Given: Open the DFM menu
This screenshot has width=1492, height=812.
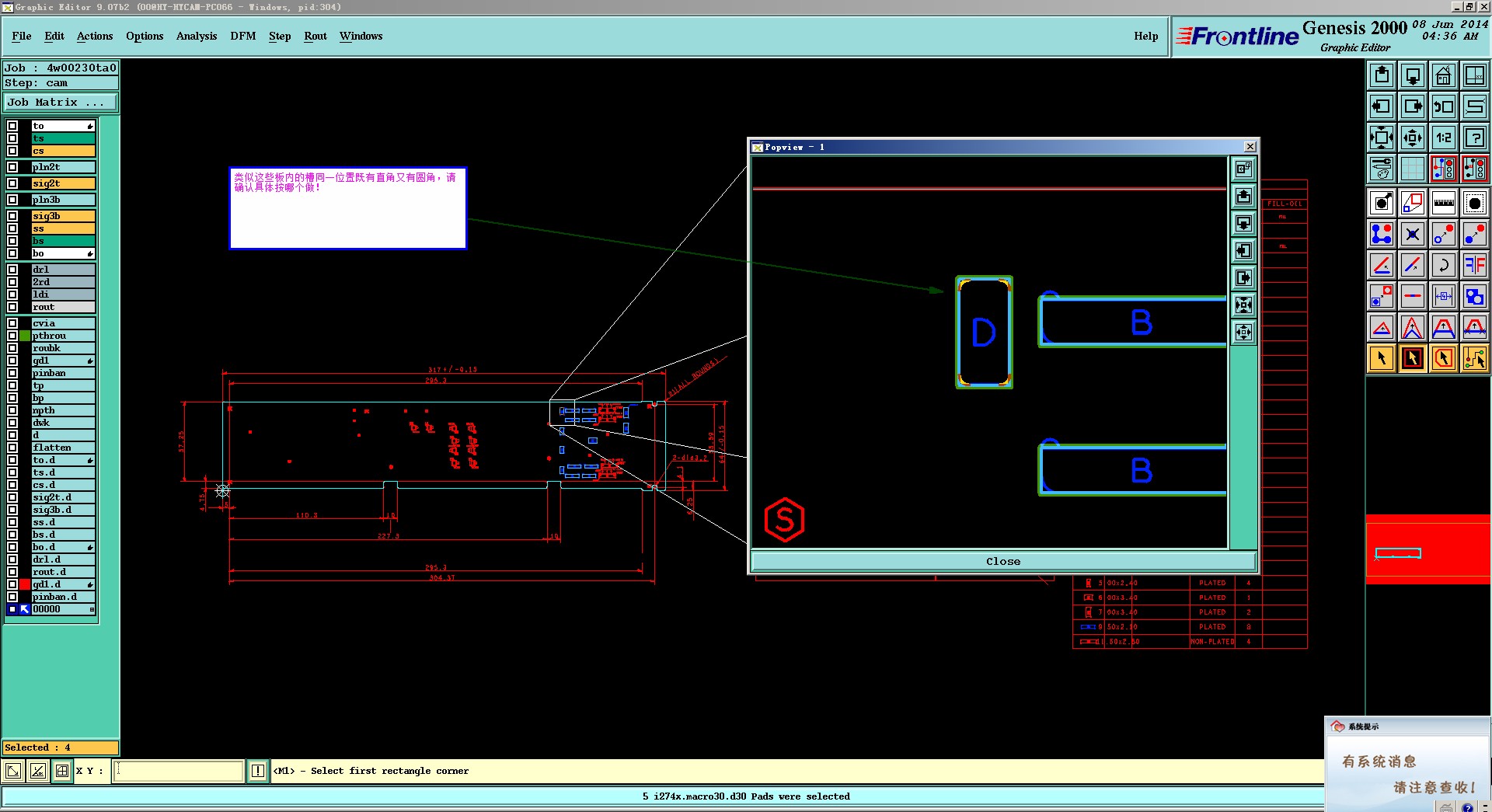Looking at the screenshot, I should 243,36.
